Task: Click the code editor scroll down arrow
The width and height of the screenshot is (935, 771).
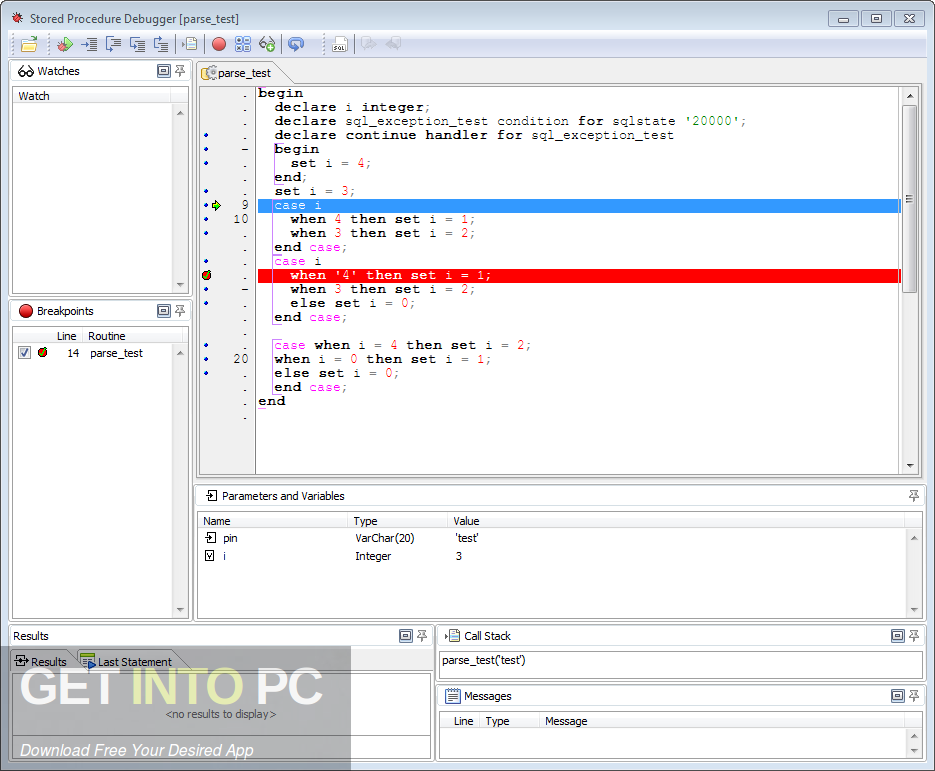Action: [909, 466]
